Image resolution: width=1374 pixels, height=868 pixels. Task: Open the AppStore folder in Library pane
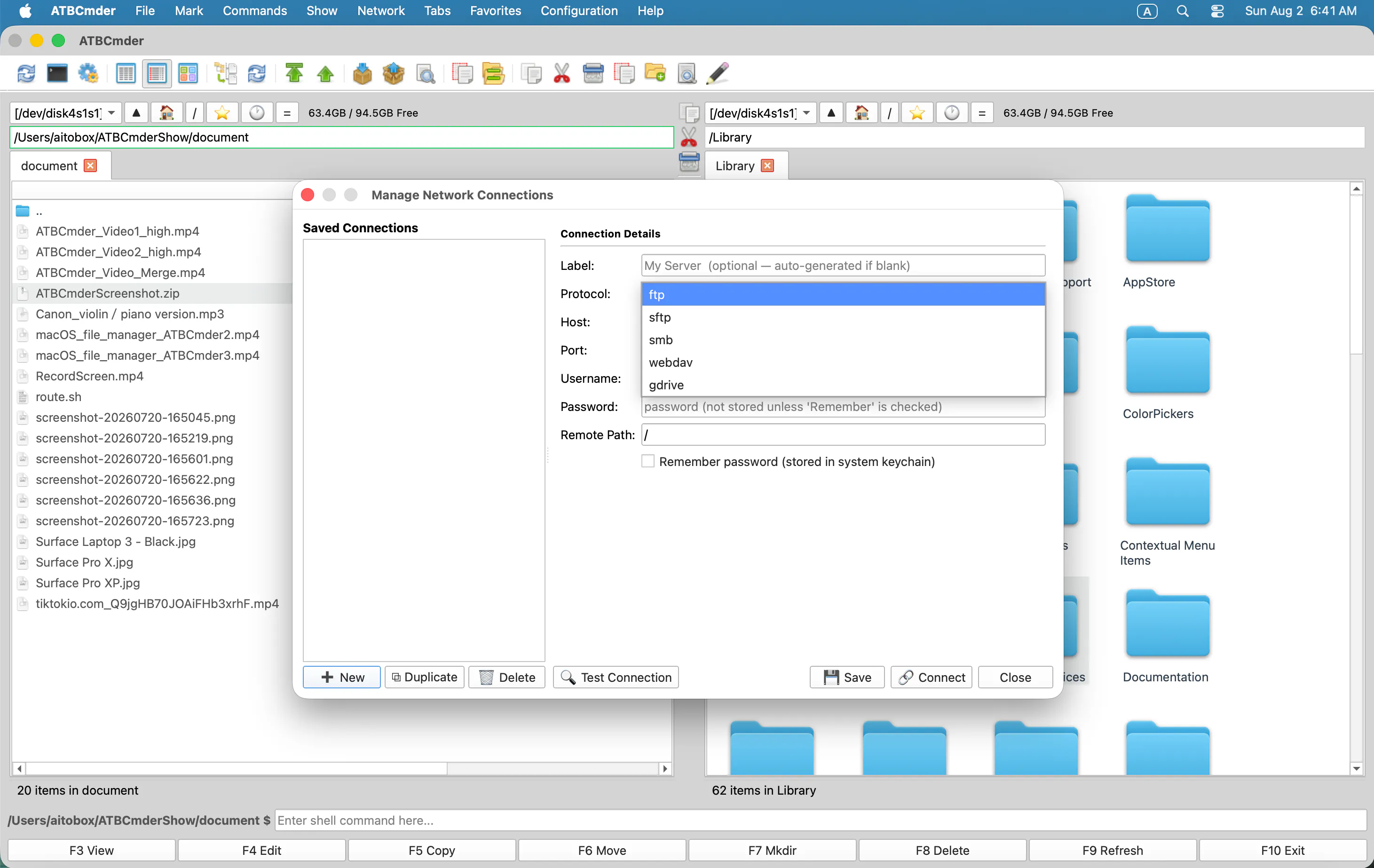(1168, 229)
